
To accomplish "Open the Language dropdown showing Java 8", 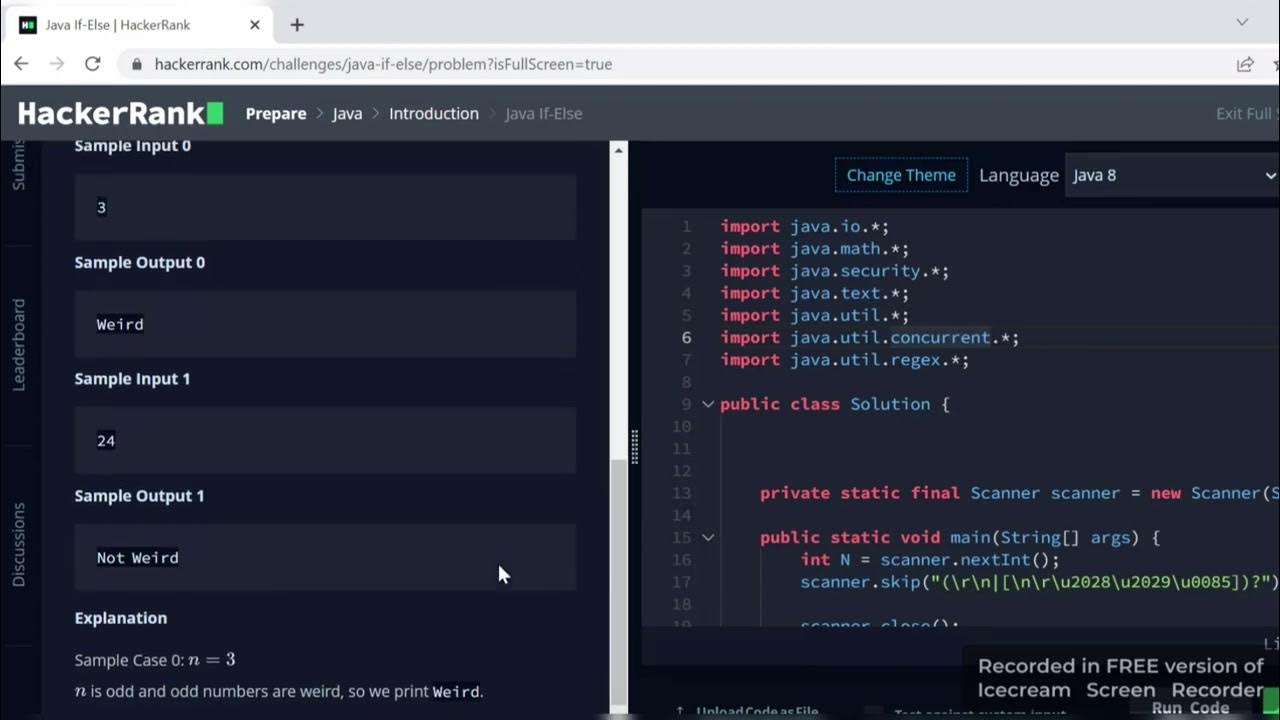I will pos(1172,175).
